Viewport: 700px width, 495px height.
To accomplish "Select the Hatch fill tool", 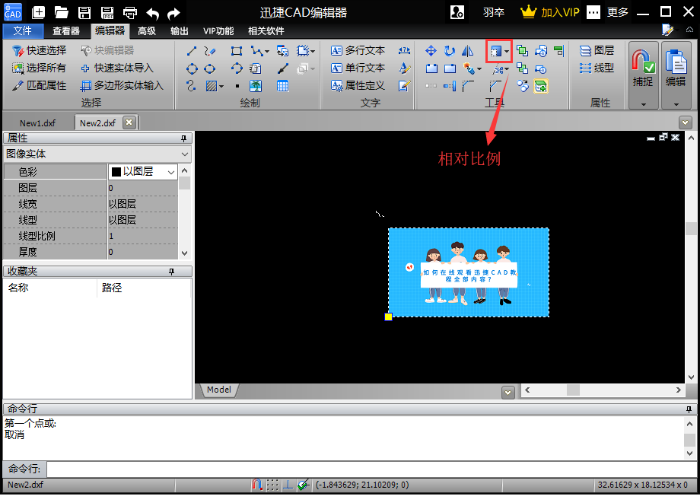I will pos(211,86).
